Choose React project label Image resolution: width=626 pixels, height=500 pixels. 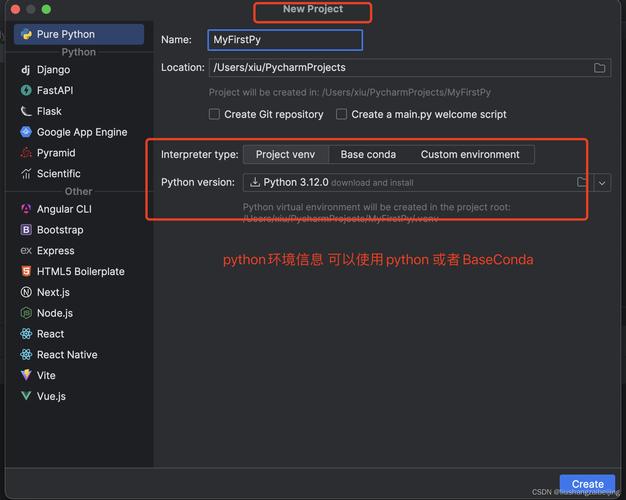coord(50,334)
